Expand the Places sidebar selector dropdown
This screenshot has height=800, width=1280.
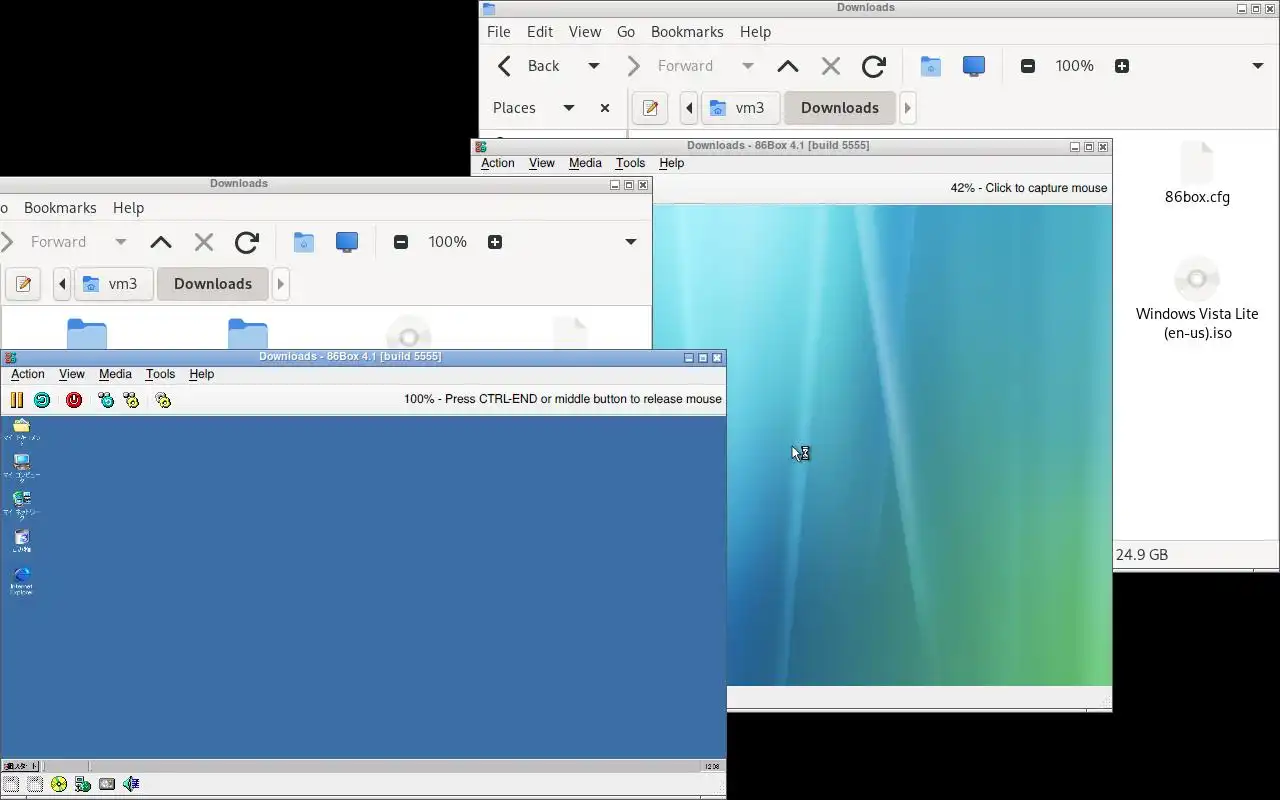coord(569,108)
